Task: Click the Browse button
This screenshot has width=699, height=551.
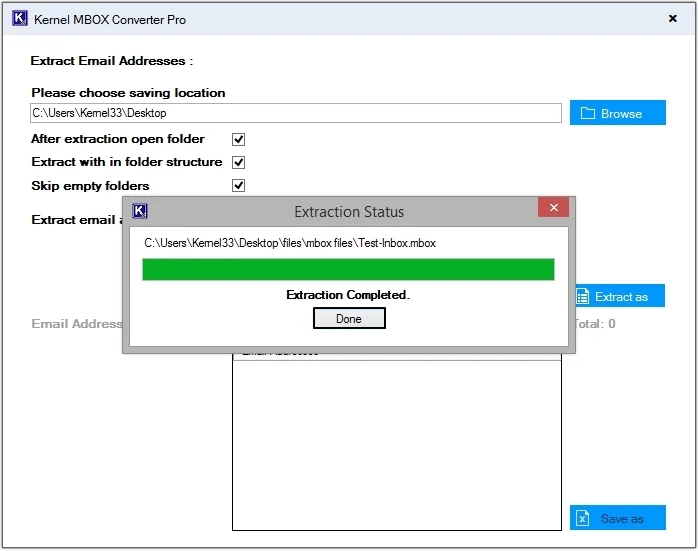Action: pyautogui.click(x=617, y=113)
